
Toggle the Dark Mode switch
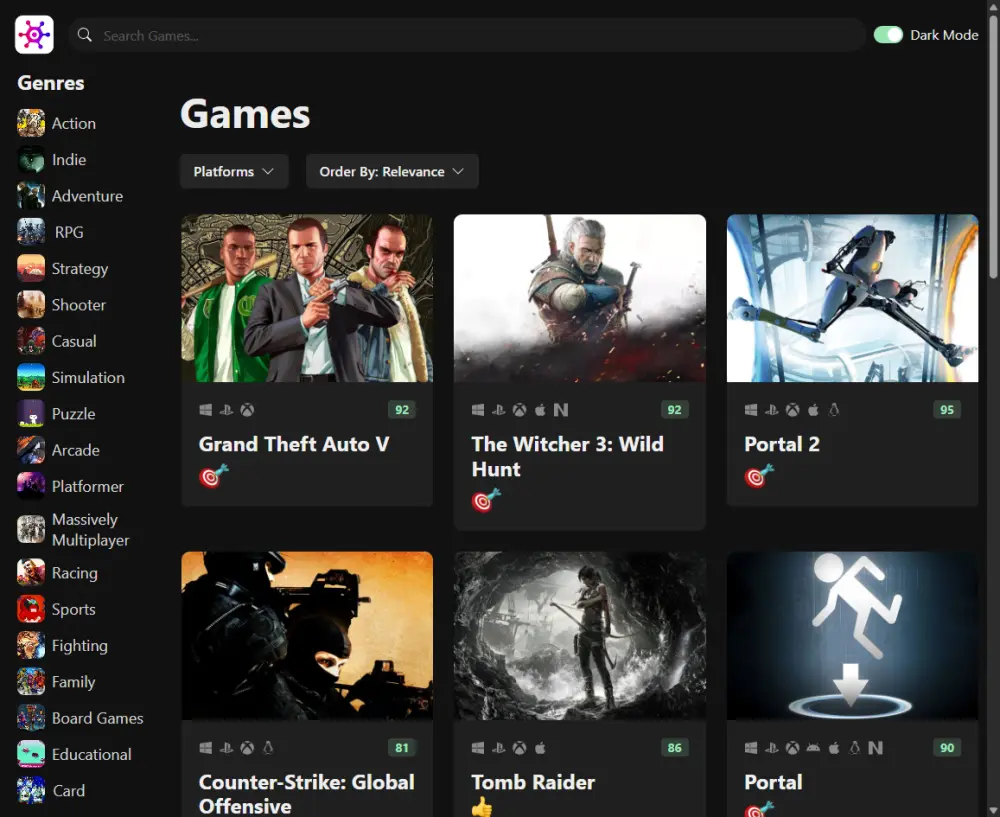tap(888, 34)
